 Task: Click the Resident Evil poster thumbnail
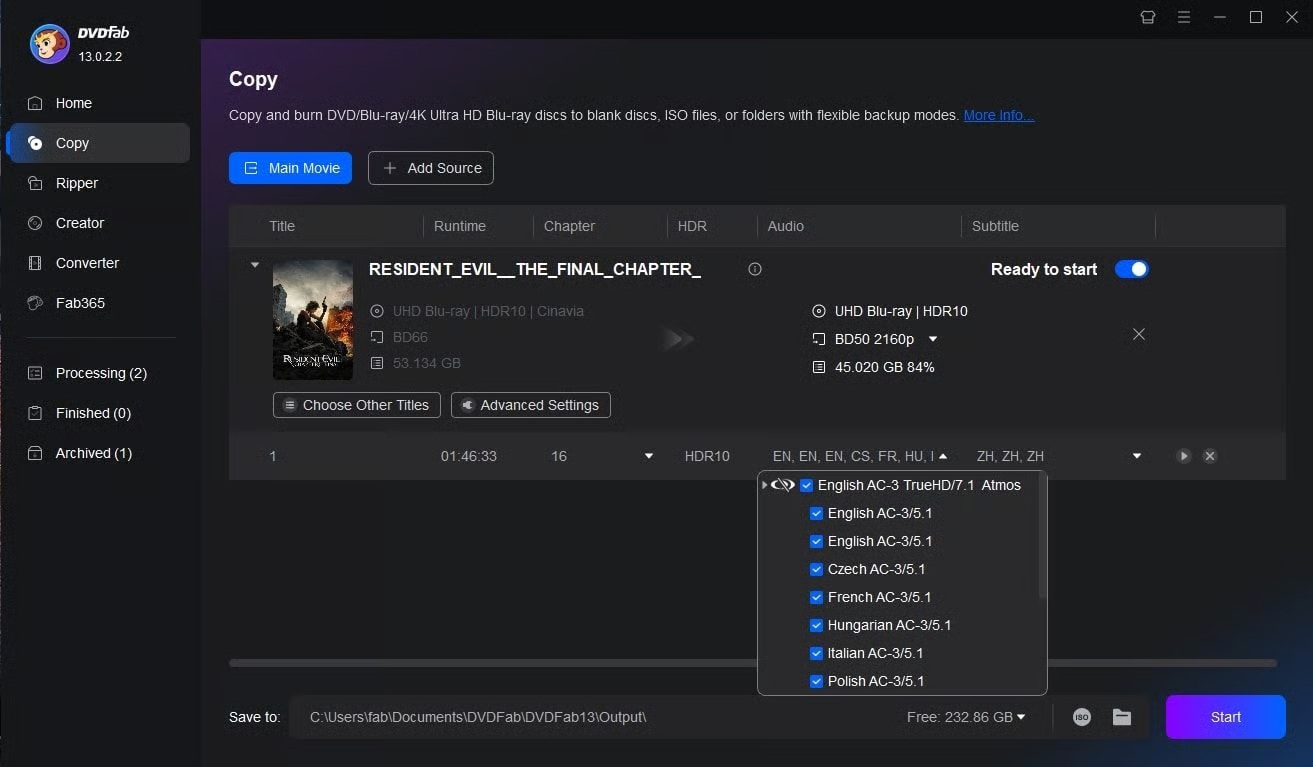pos(313,320)
